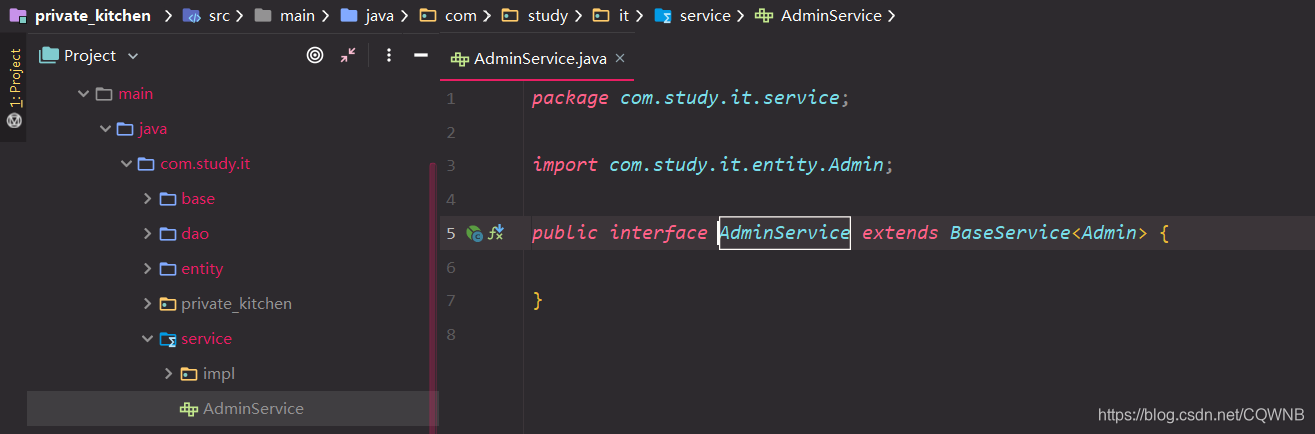Click the collapse all icon in Project panel

point(347,55)
